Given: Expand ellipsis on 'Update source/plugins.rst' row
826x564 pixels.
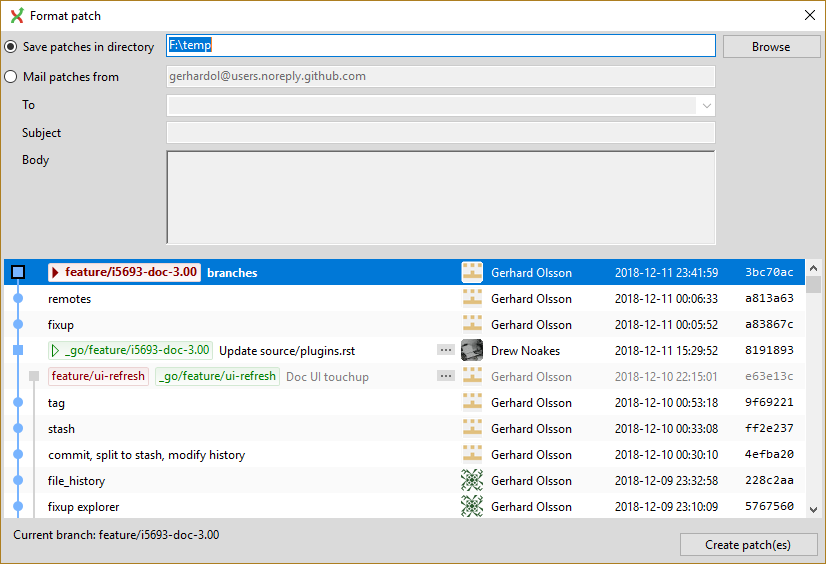Looking at the screenshot, I should coord(446,350).
